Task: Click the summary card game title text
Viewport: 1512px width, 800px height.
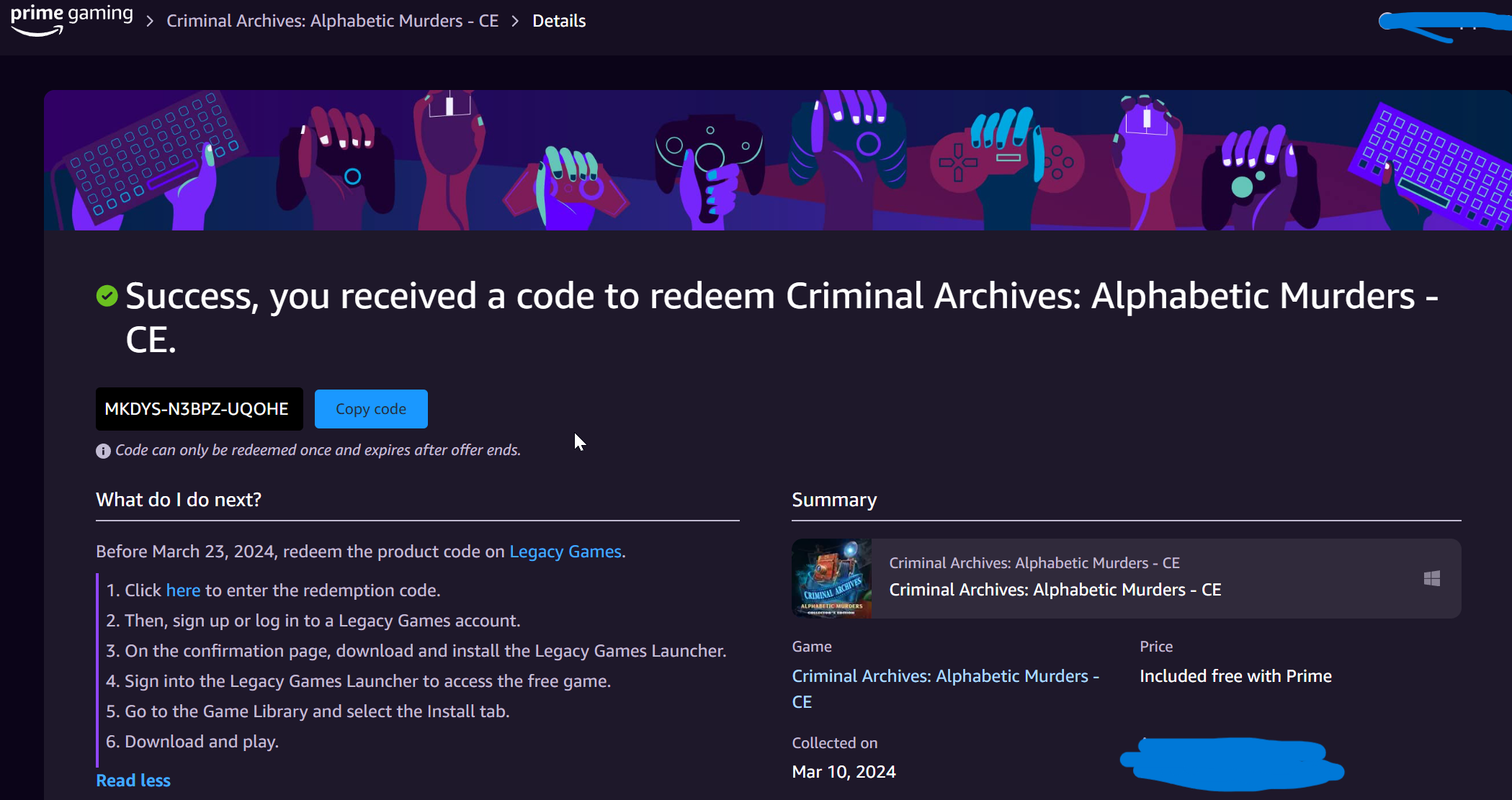Action: tap(1055, 590)
